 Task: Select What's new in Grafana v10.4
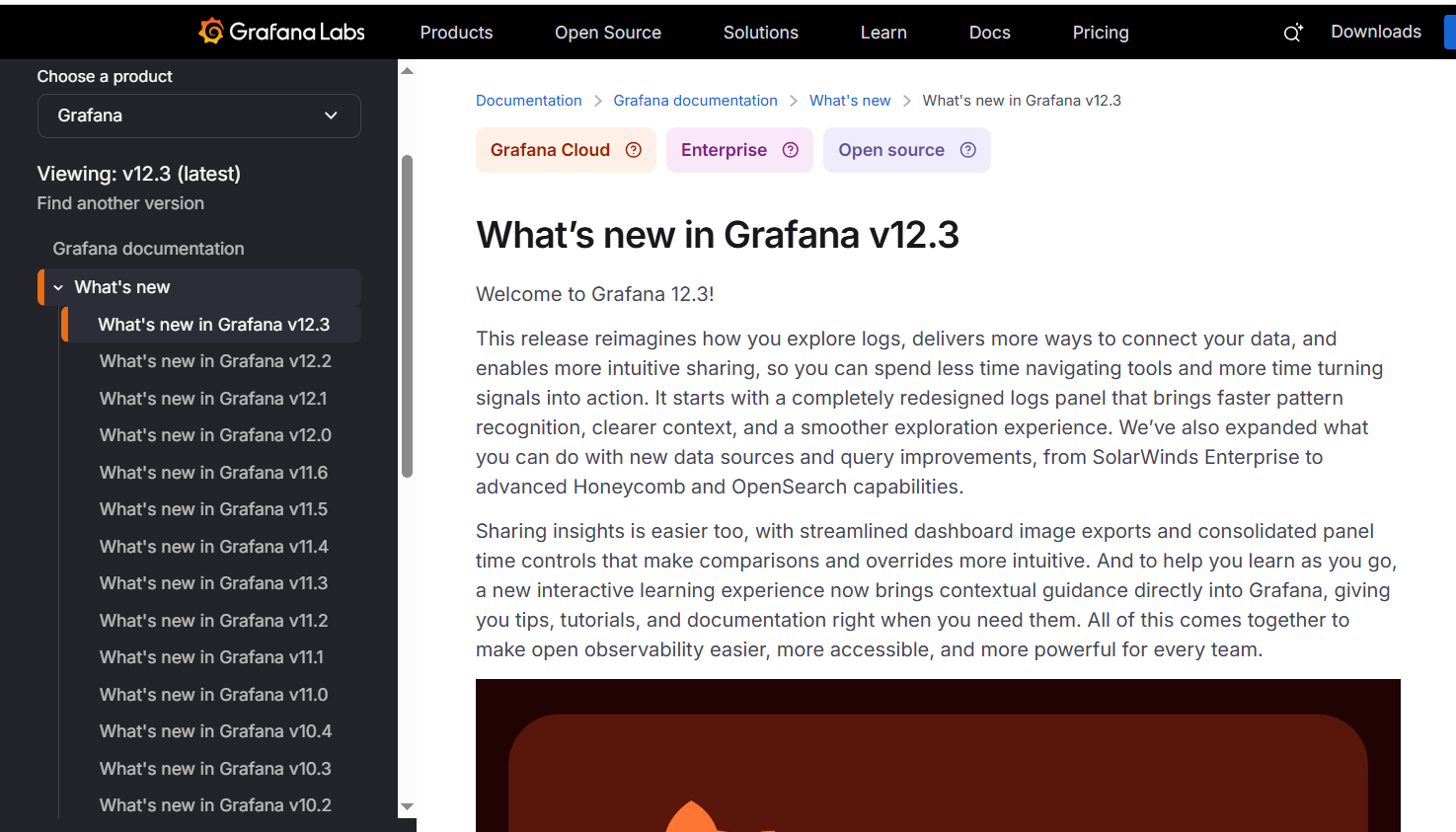pyautogui.click(x=215, y=731)
